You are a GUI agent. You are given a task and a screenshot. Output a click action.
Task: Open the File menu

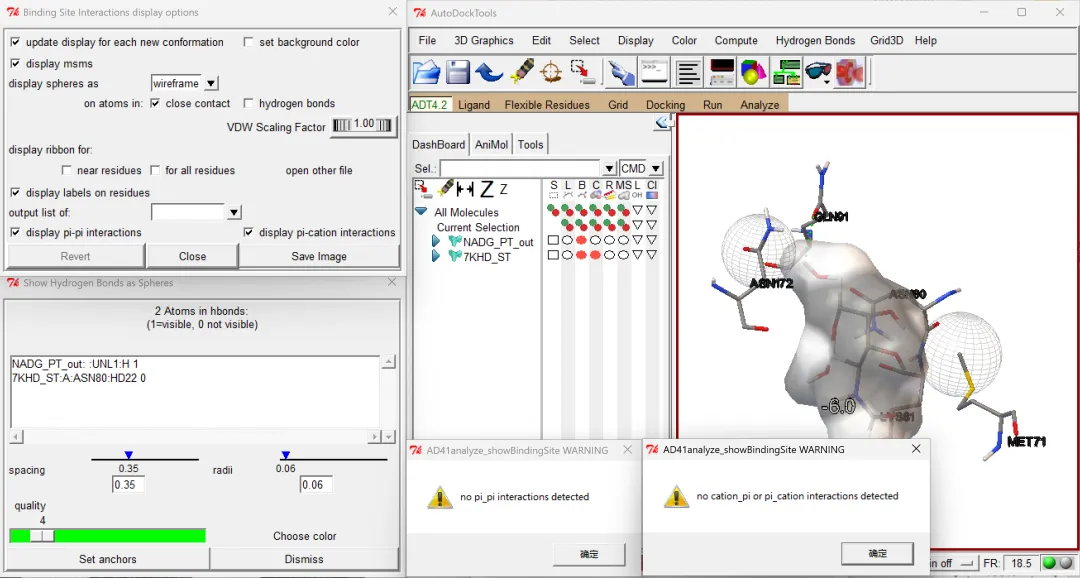[427, 41]
